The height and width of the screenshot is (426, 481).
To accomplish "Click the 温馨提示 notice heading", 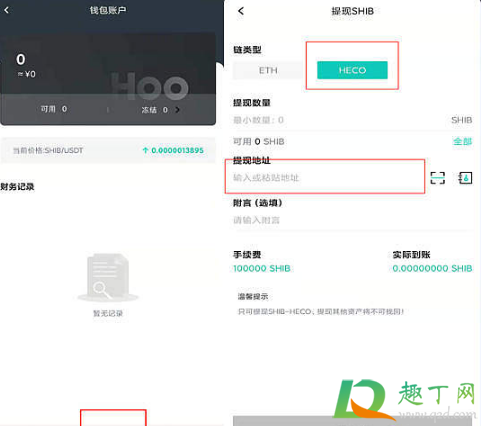I will coord(253,296).
